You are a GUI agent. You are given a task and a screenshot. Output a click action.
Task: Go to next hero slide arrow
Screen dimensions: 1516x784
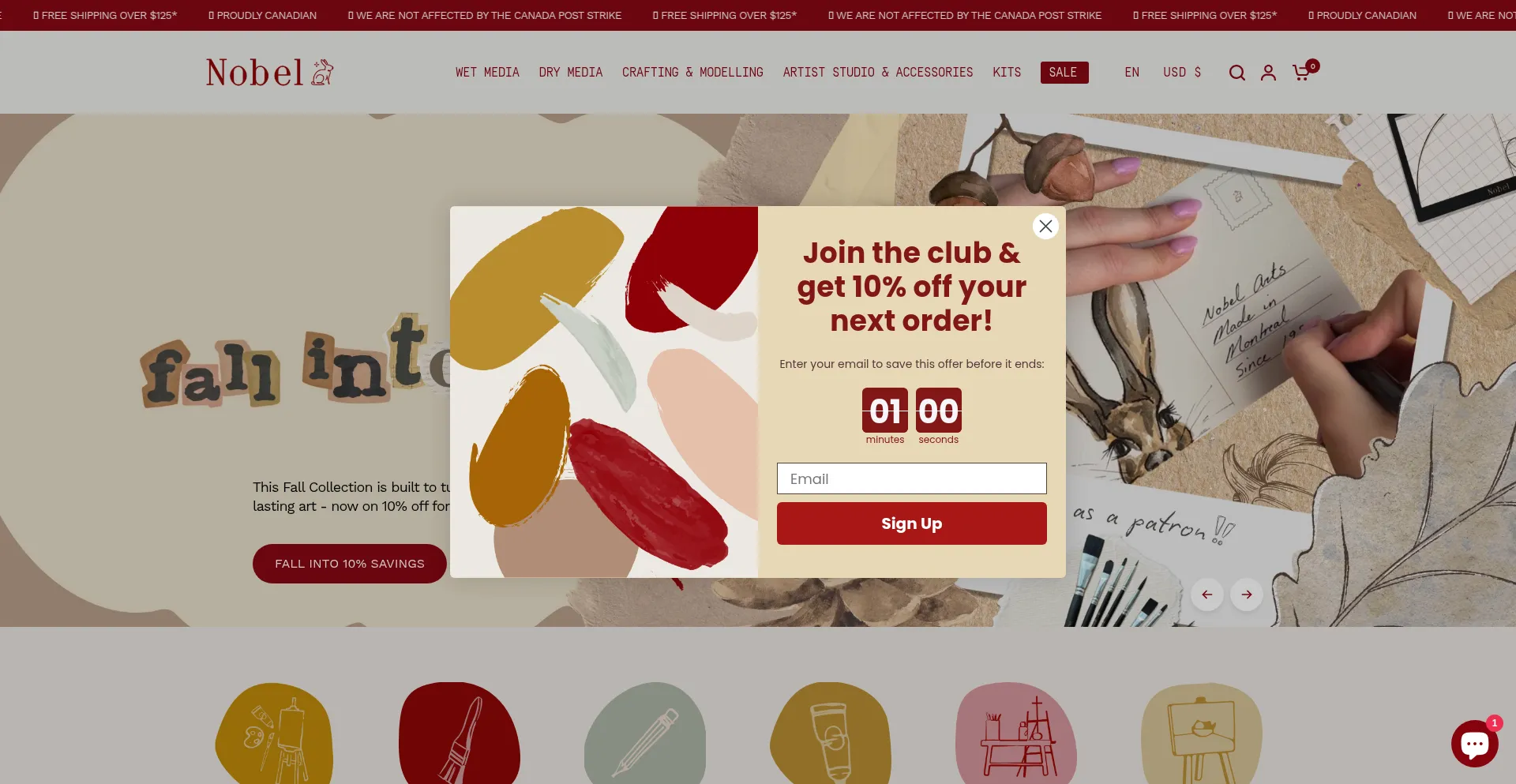[x=1247, y=595]
